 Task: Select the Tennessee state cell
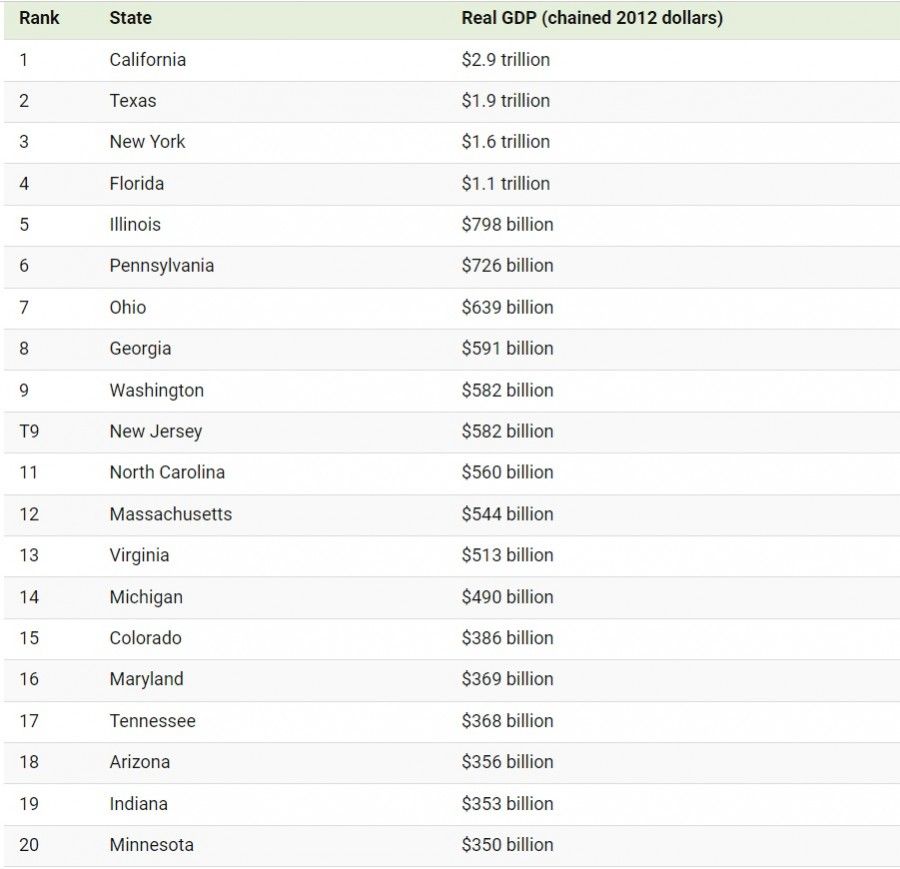tap(152, 721)
